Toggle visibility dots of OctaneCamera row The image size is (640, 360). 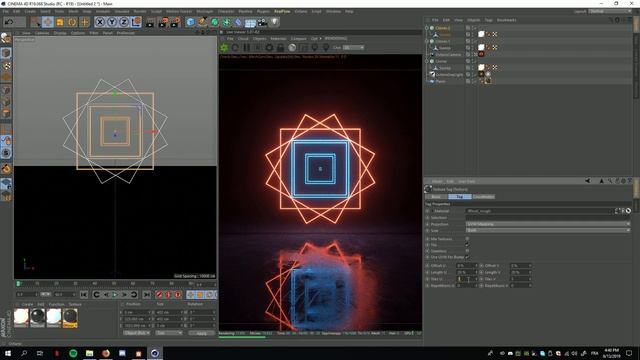click(x=473, y=54)
